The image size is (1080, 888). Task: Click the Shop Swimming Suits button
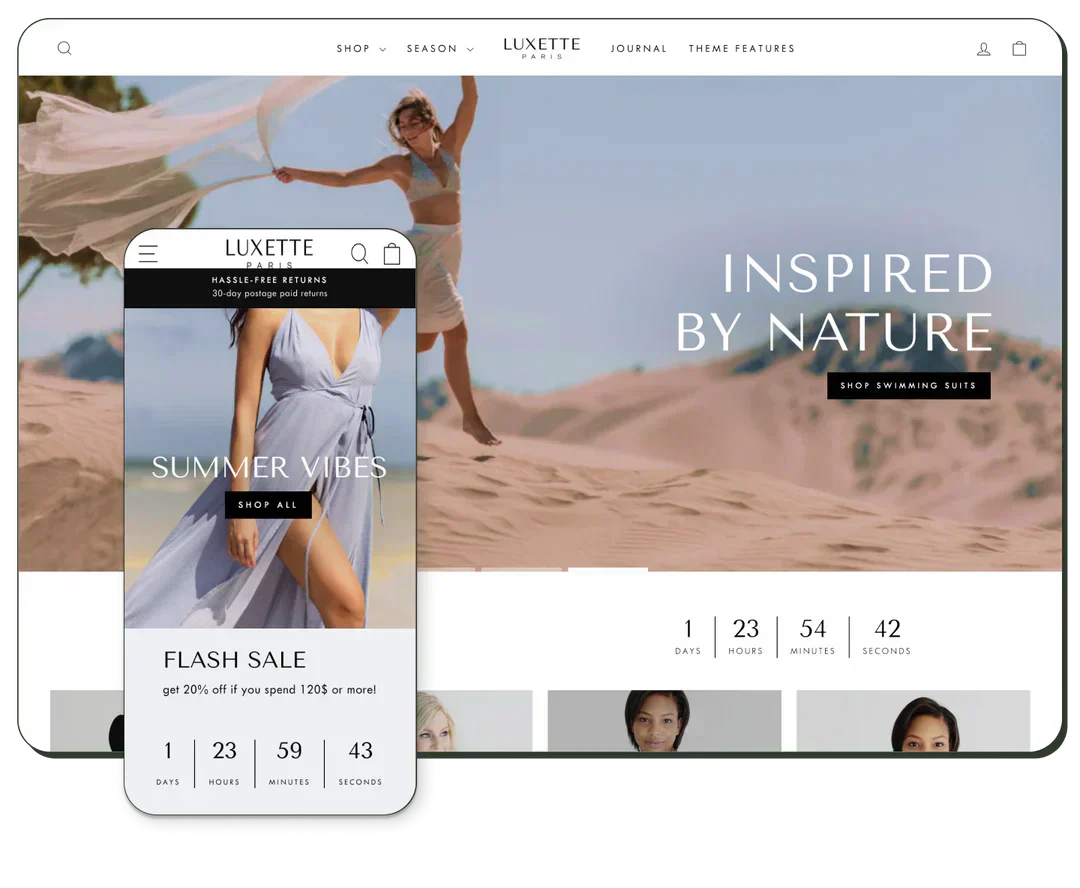click(908, 385)
